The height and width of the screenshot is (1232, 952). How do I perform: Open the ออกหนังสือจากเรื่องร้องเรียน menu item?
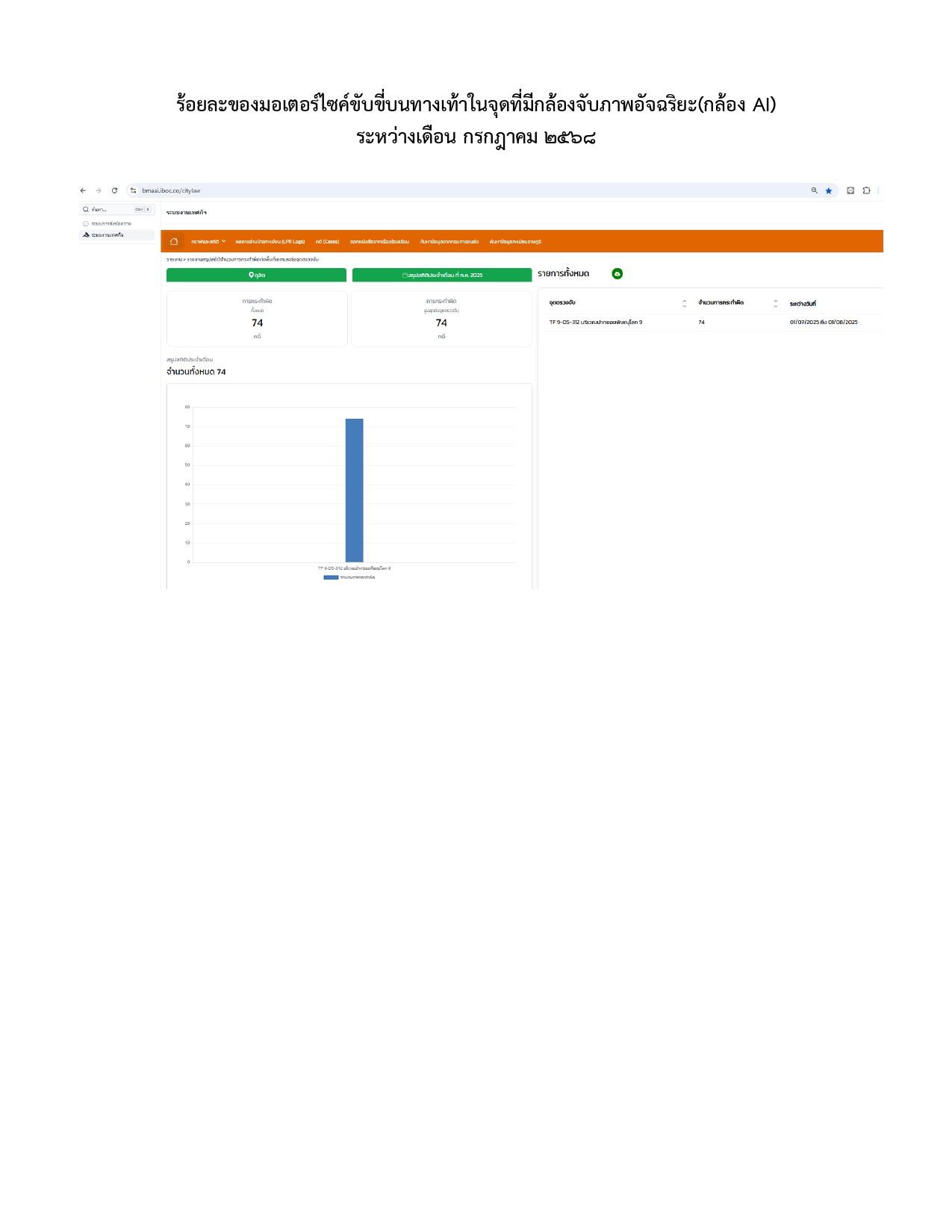coord(379,242)
